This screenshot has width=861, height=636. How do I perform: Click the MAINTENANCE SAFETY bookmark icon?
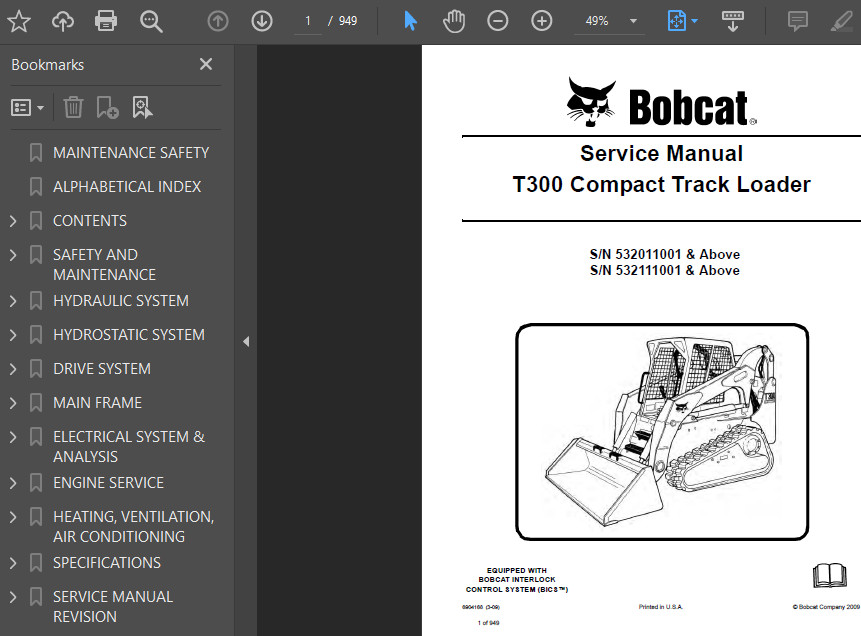[36, 153]
